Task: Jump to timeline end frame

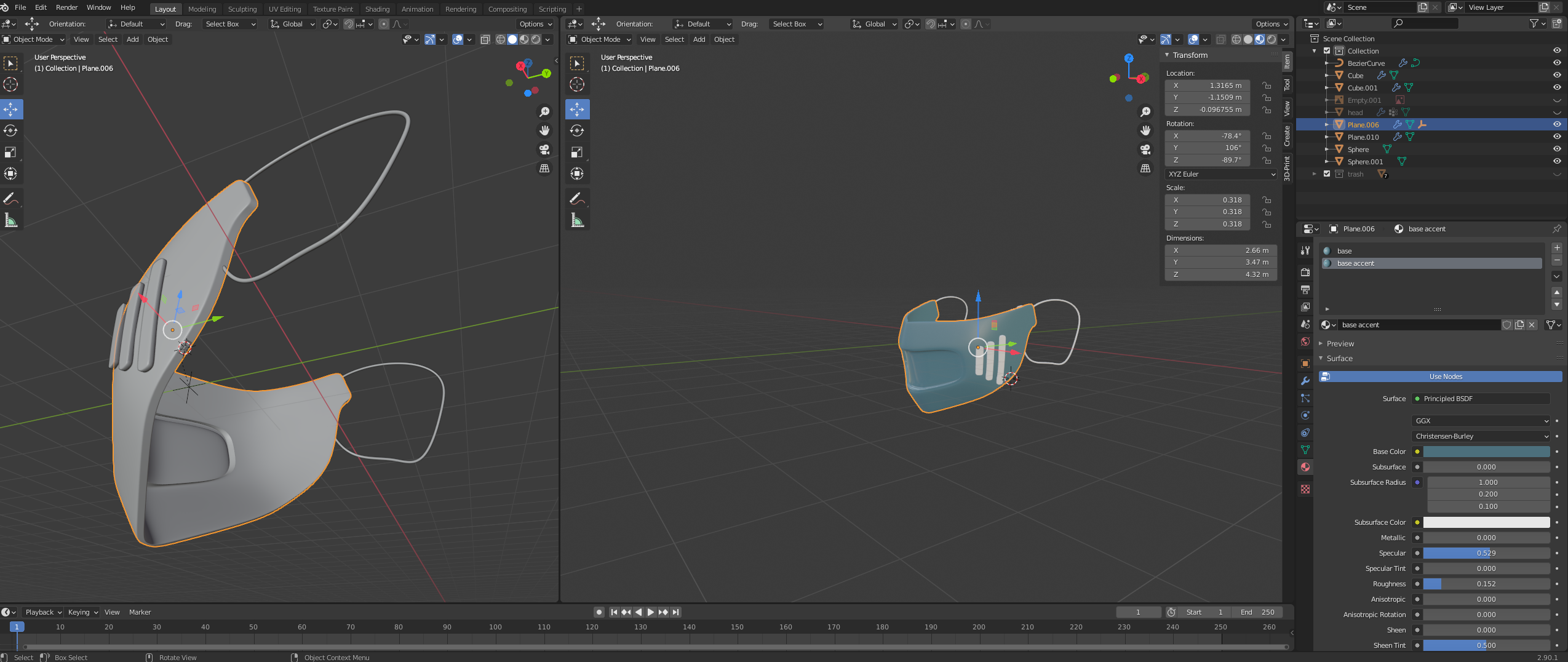Action: [x=676, y=612]
